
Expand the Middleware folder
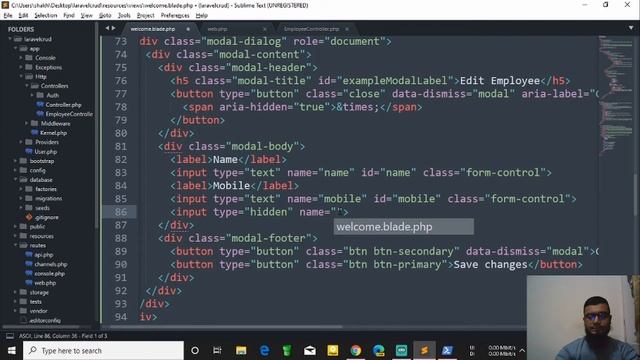pos(27,123)
